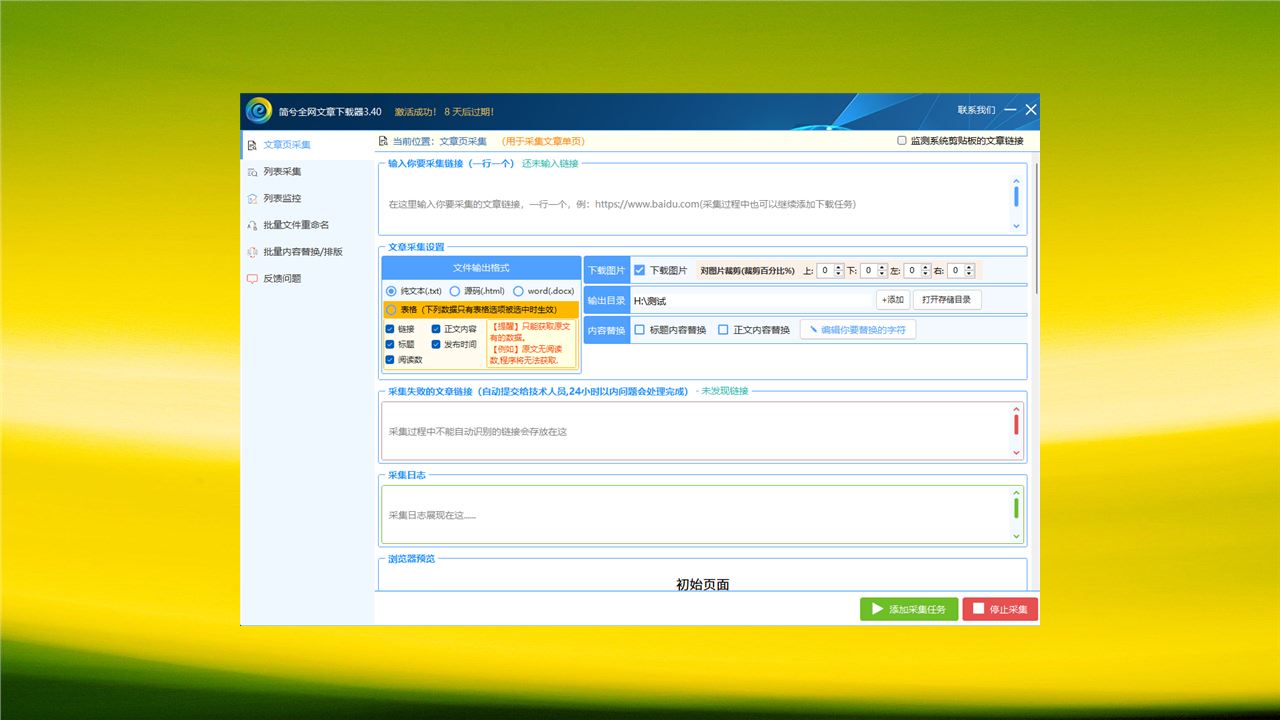This screenshot has height=720, width=1280.
Task: Enable 监测系统剪贴板的文章链接 checkbox
Action: [902, 141]
